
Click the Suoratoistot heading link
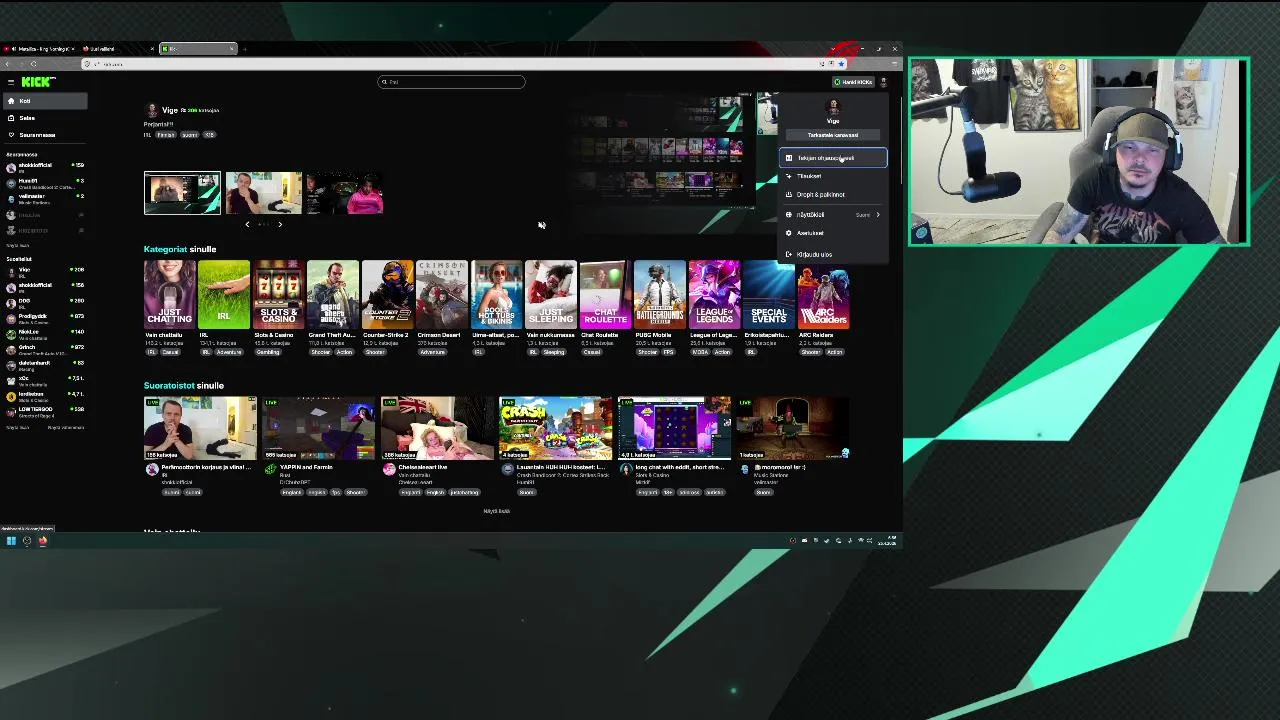pyautogui.click(x=169, y=385)
